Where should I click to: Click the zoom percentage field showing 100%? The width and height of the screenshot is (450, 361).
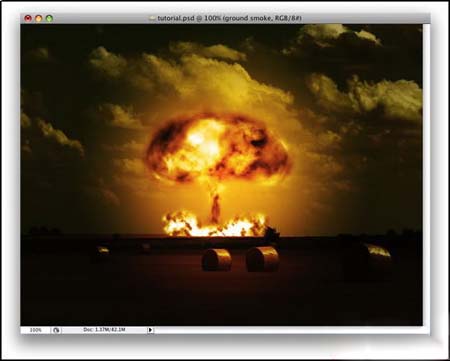click(35, 330)
